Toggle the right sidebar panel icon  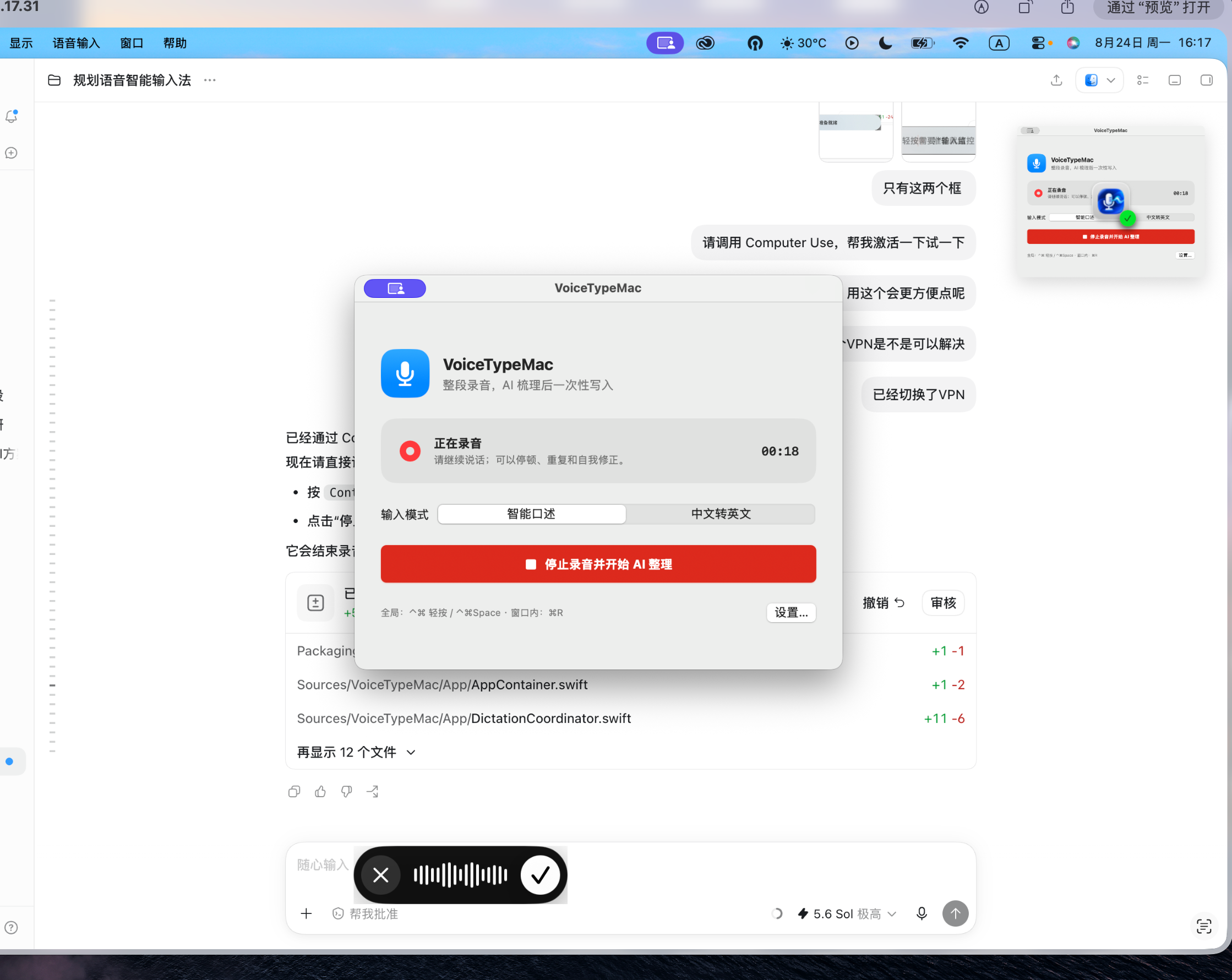[x=1206, y=80]
